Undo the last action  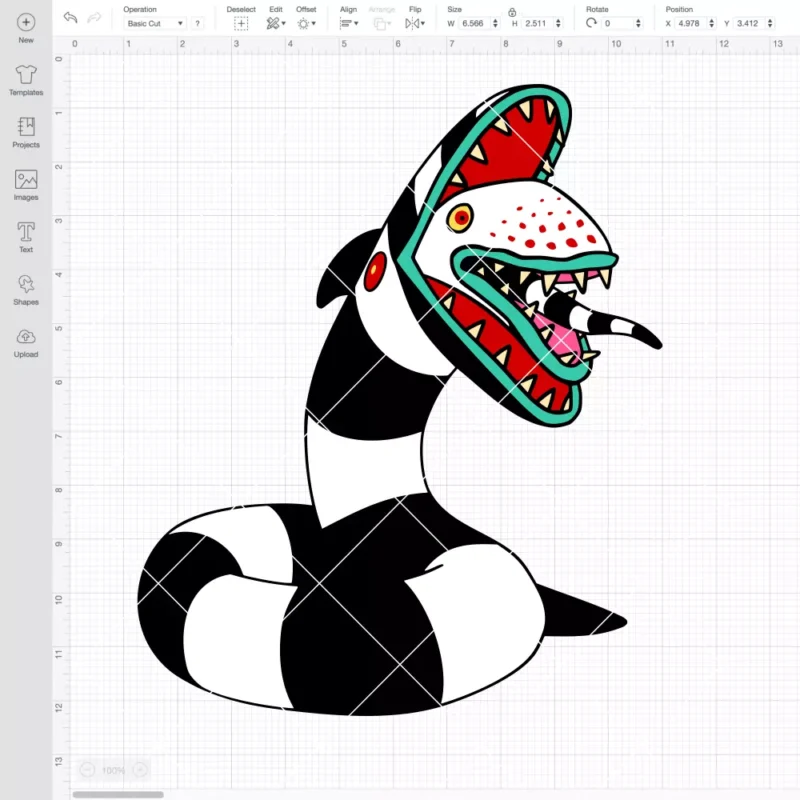coord(70,18)
